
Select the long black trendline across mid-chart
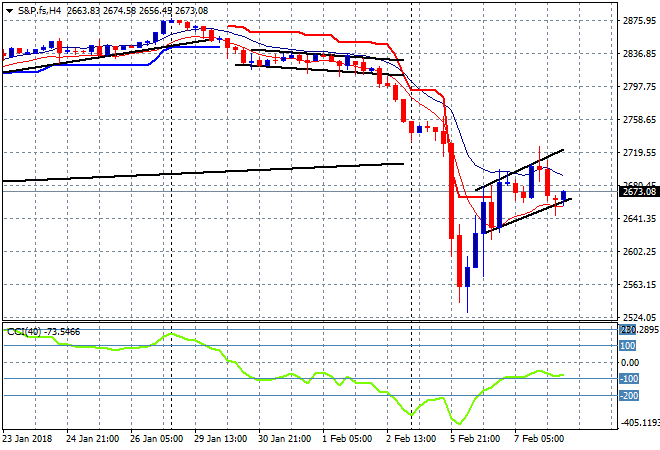[x=202, y=173]
